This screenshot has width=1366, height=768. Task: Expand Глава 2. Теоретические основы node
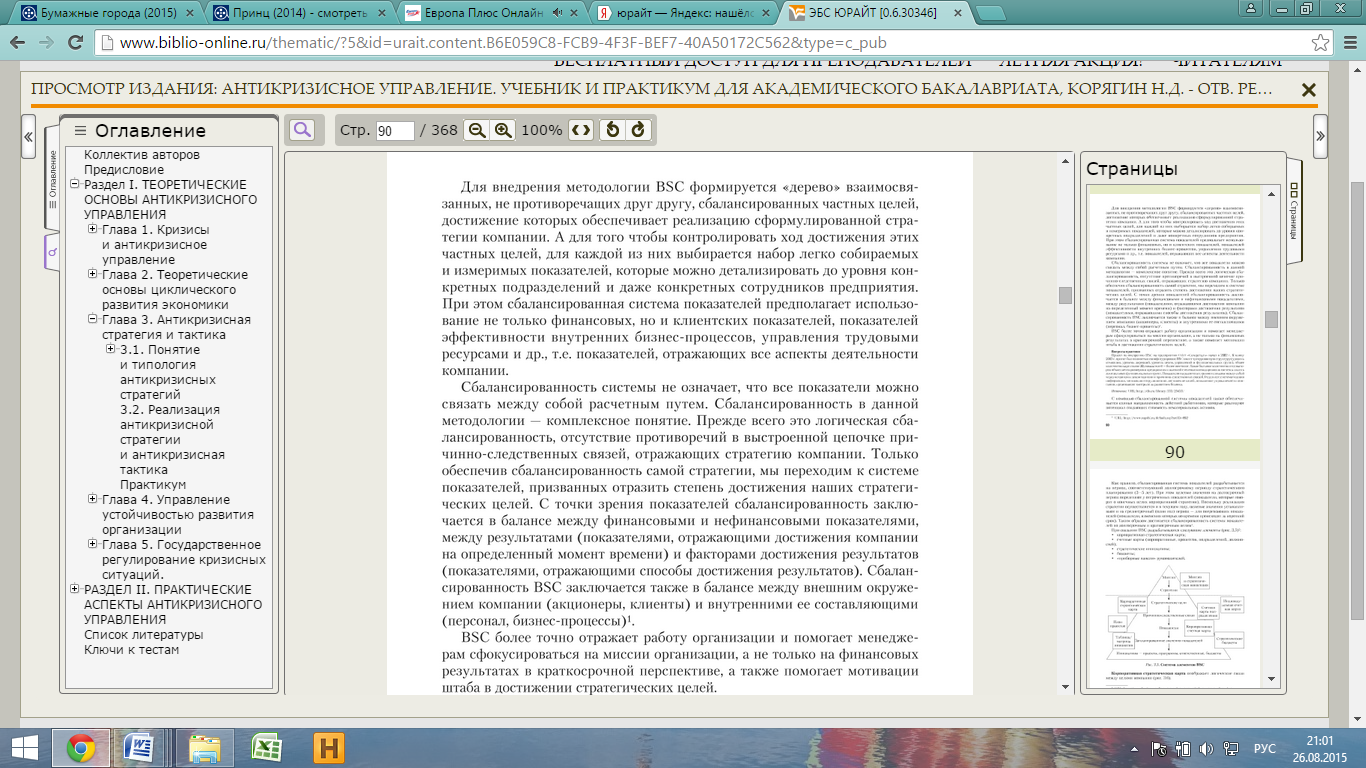pos(93,275)
